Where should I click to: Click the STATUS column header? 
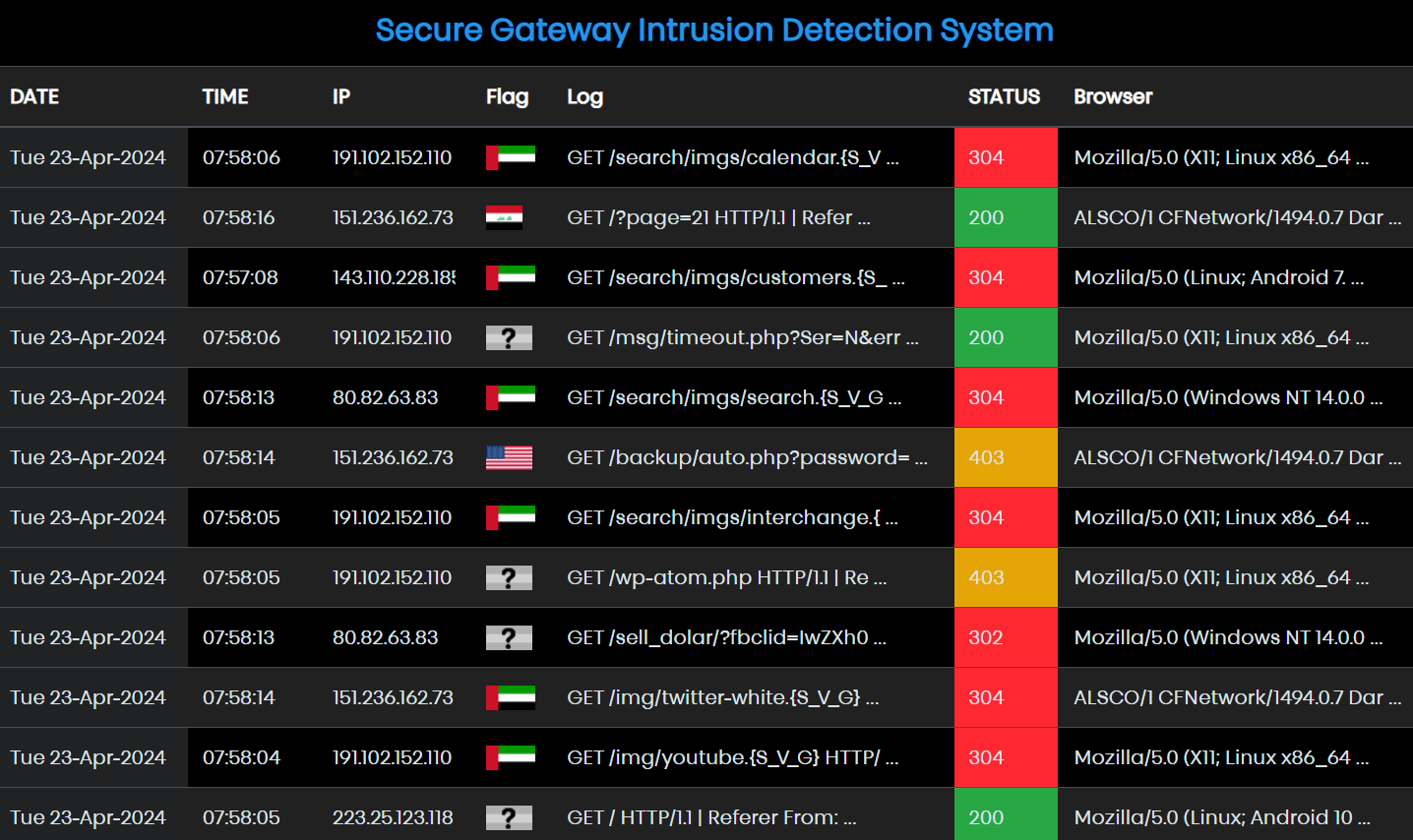pyautogui.click(x=1004, y=96)
